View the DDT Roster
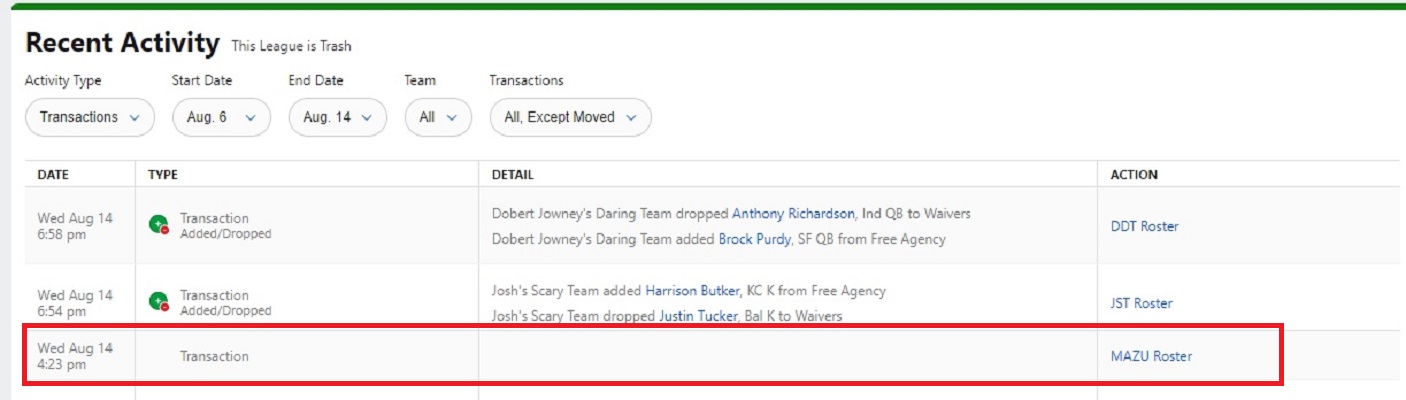 pos(1145,226)
